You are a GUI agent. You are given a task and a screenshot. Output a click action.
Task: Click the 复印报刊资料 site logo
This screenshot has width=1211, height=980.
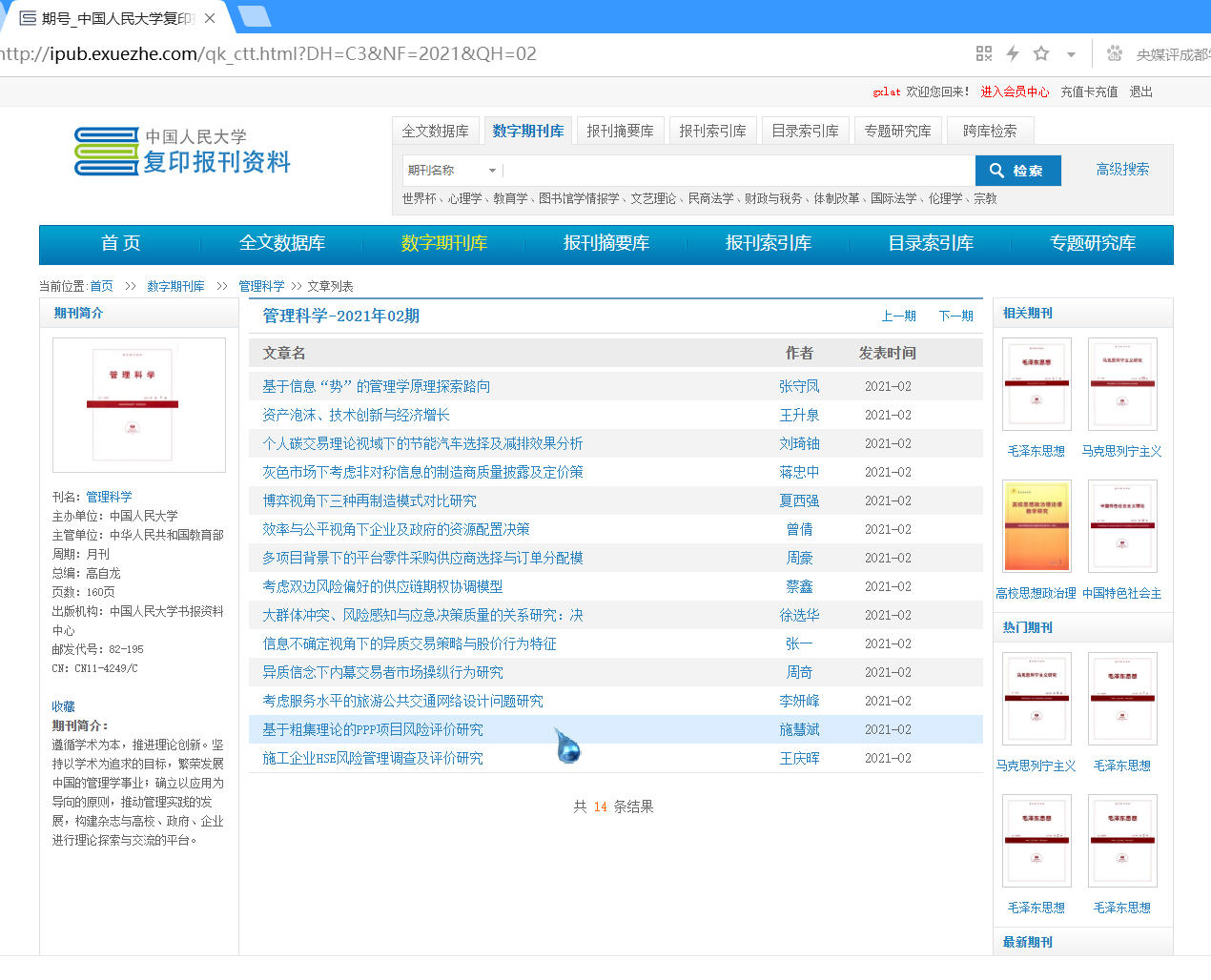[183, 152]
